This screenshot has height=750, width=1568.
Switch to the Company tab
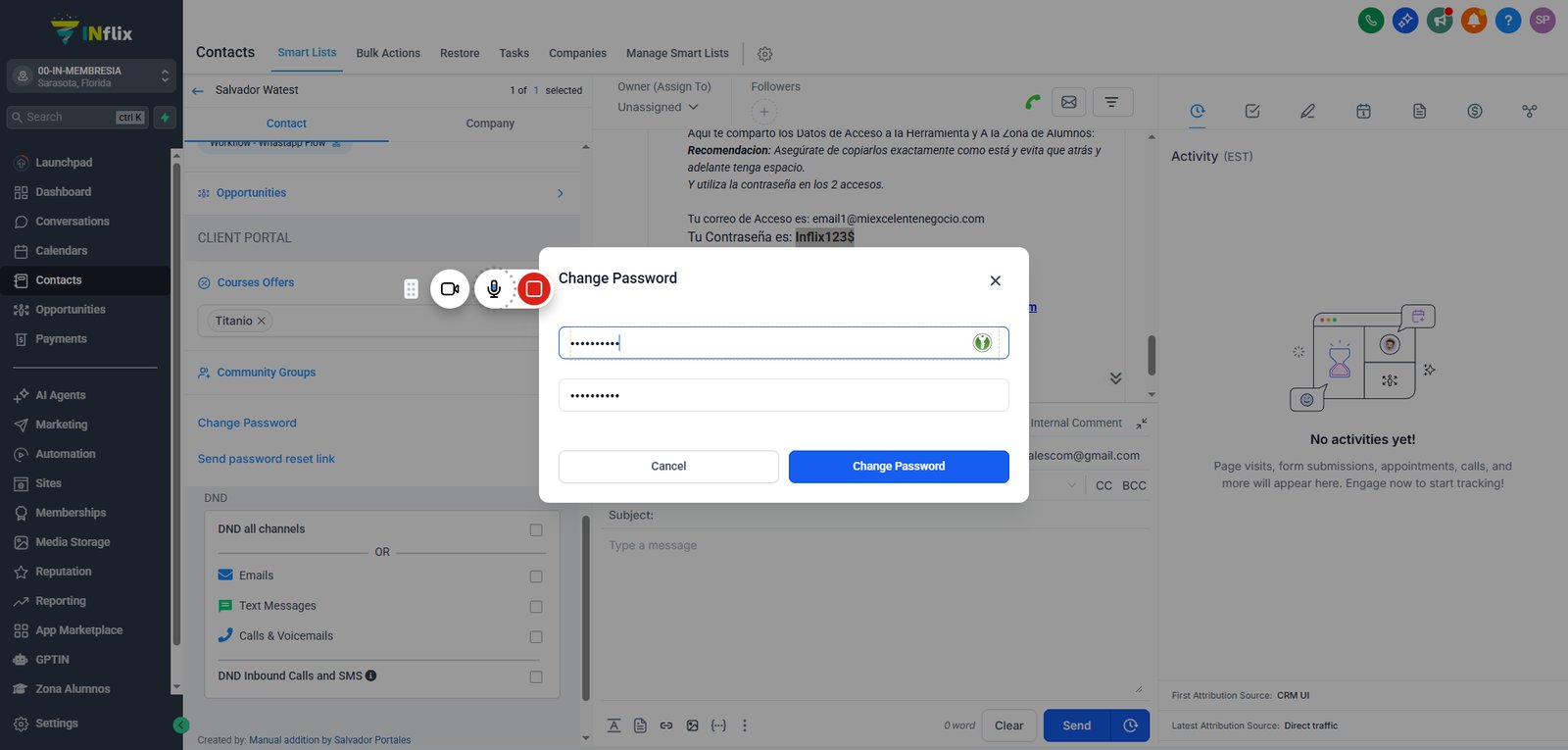point(490,124)
